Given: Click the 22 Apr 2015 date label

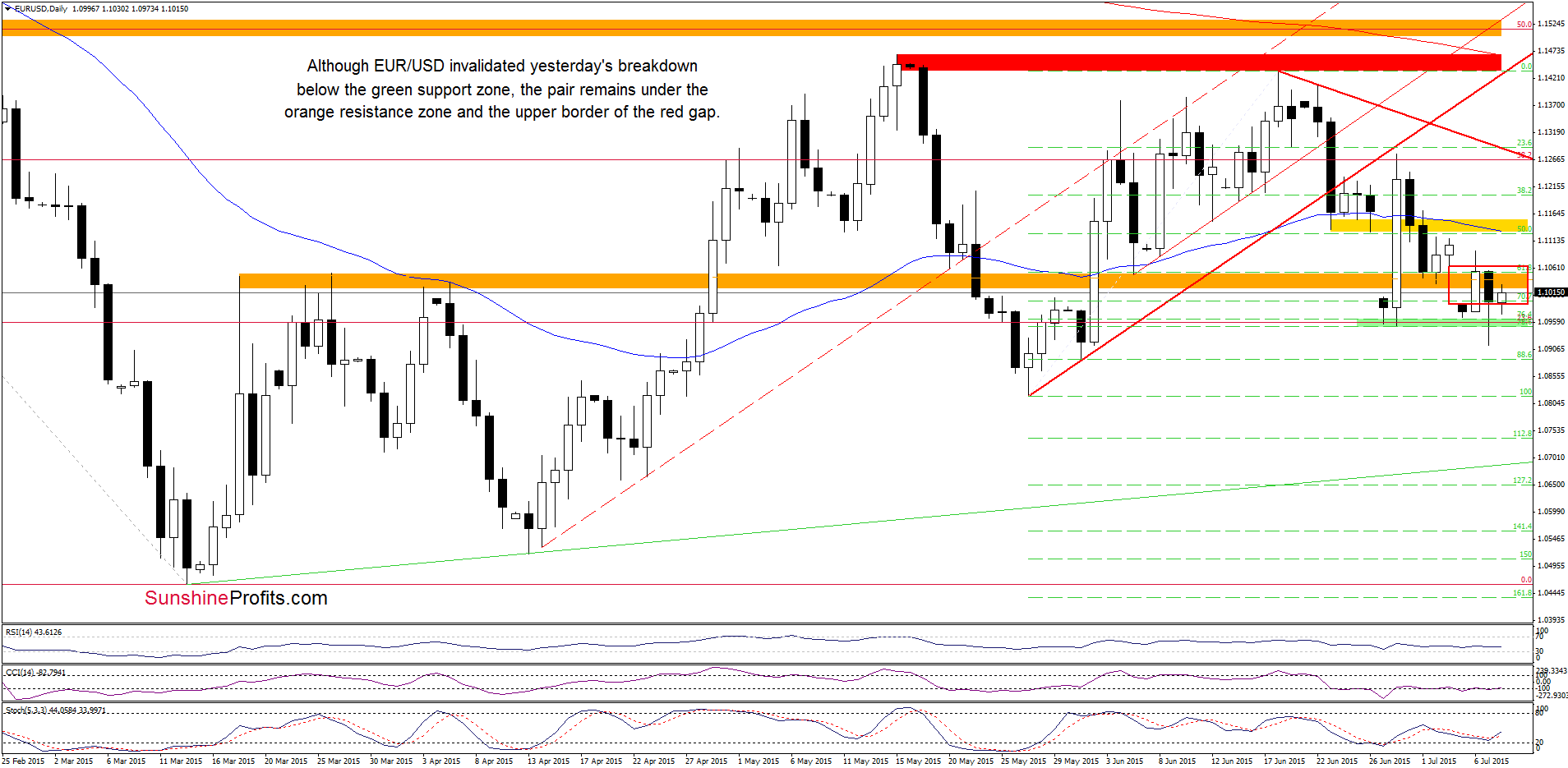Looking at the screenshot, I should pyautogui.click(x=653, y=761).
